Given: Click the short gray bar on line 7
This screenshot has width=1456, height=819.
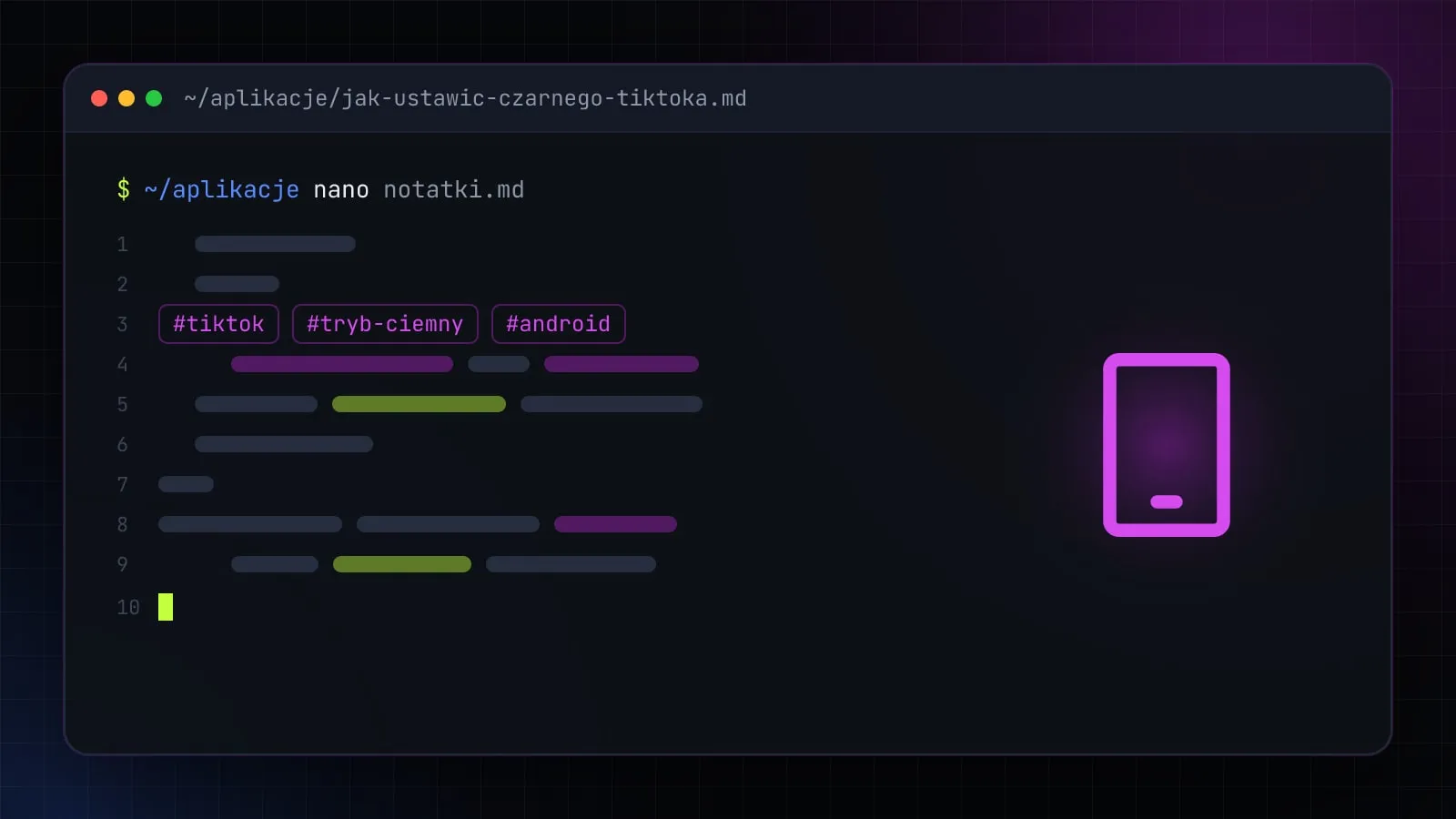Looking at the screenshot, I should coord(186,484).
